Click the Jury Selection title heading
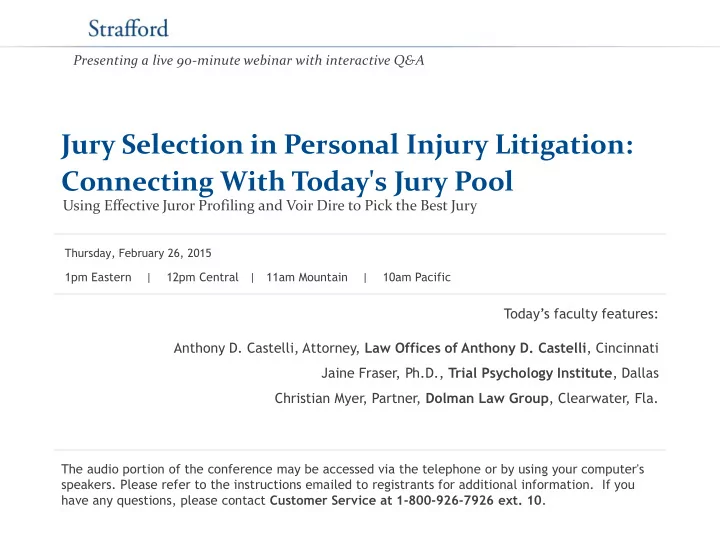The image size is (720, 540). click(347, 145)
